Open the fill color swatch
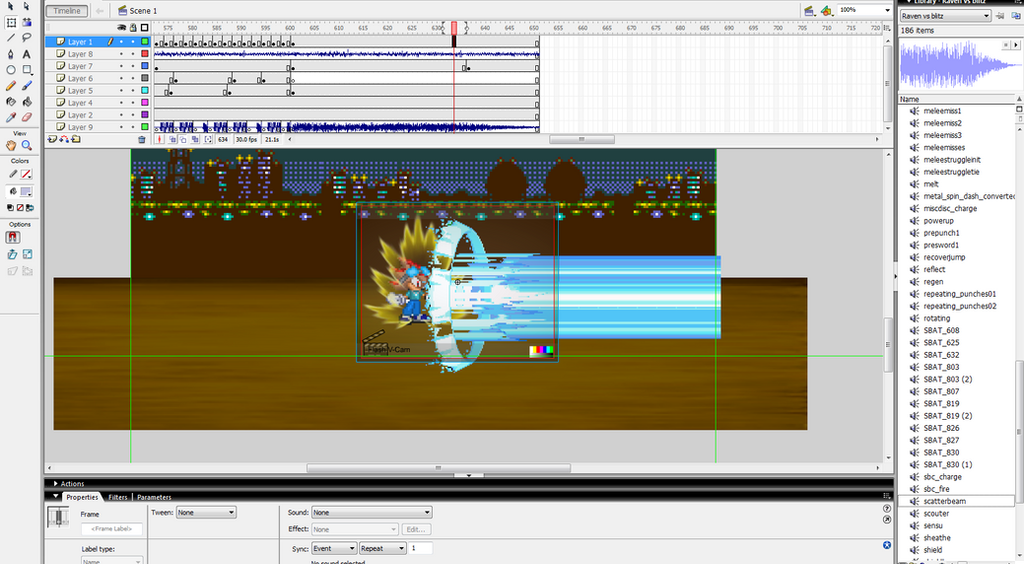 pos(25,191)
